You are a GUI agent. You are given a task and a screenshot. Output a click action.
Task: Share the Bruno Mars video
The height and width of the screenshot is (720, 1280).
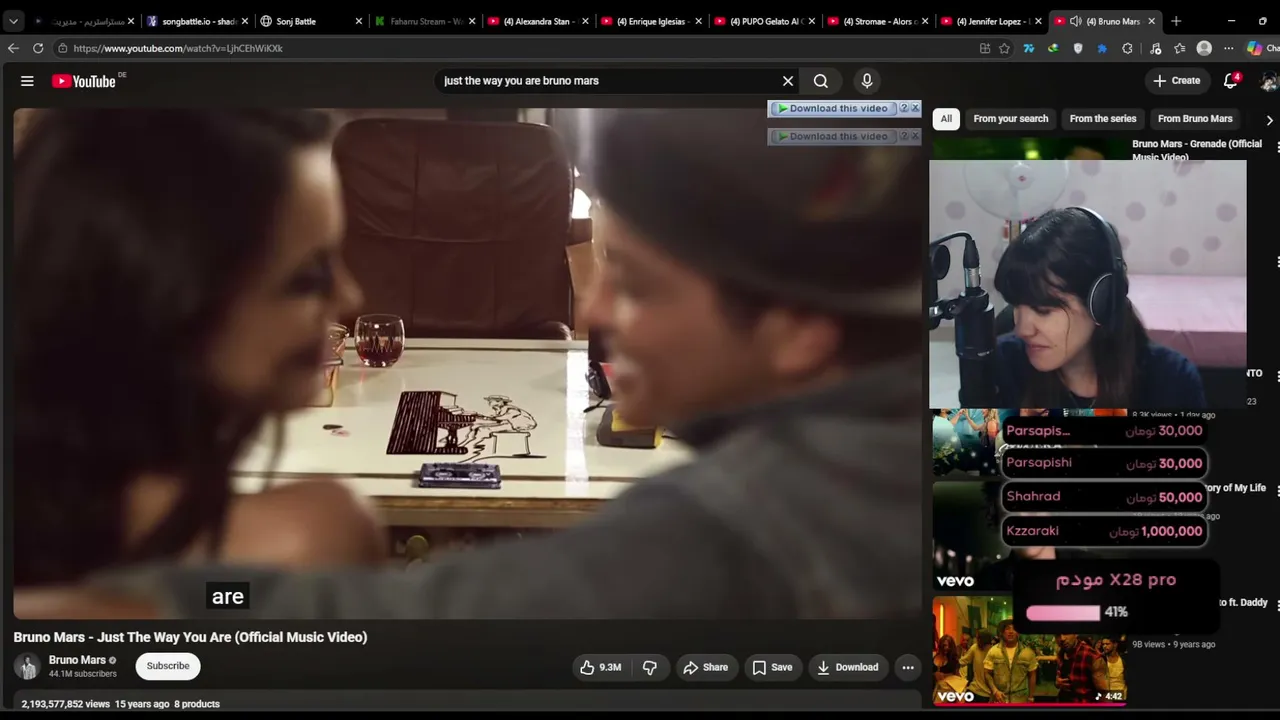[705, 667]
